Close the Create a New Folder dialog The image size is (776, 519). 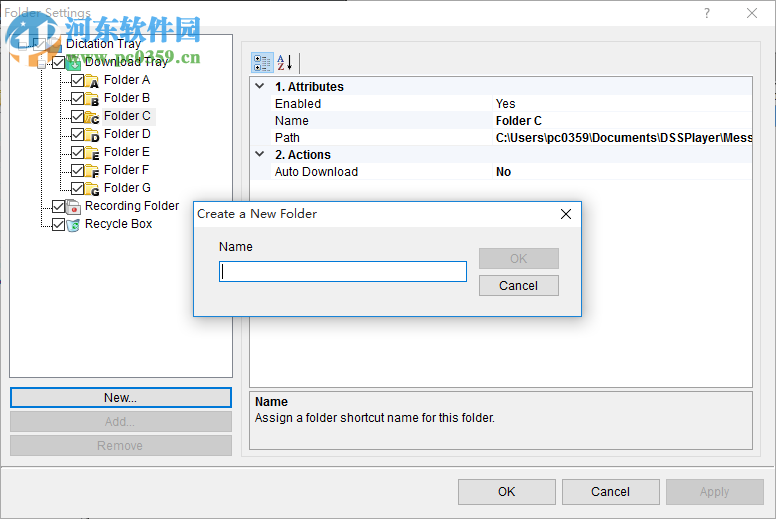click(566, 214)
